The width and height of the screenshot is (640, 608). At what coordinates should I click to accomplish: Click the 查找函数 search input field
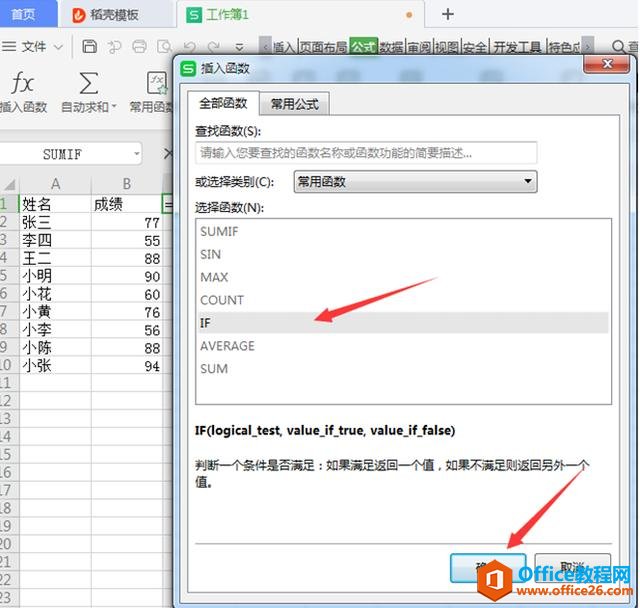click(x=366, y=153)
